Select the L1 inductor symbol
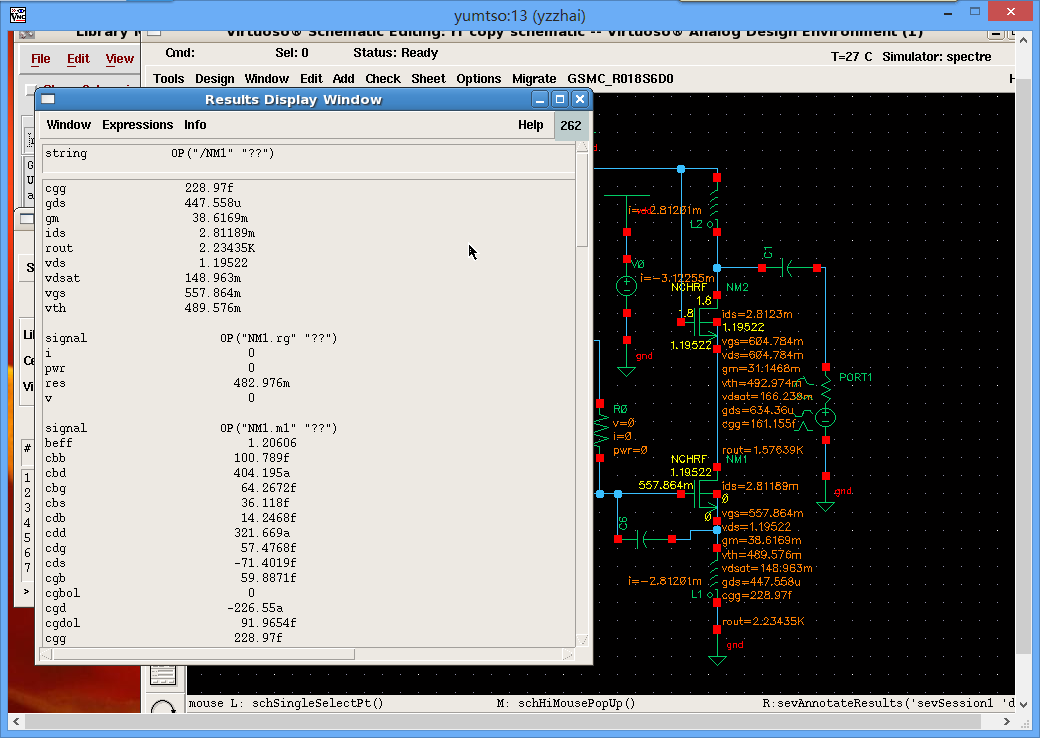1040x738 pixels. click(714, 576)
